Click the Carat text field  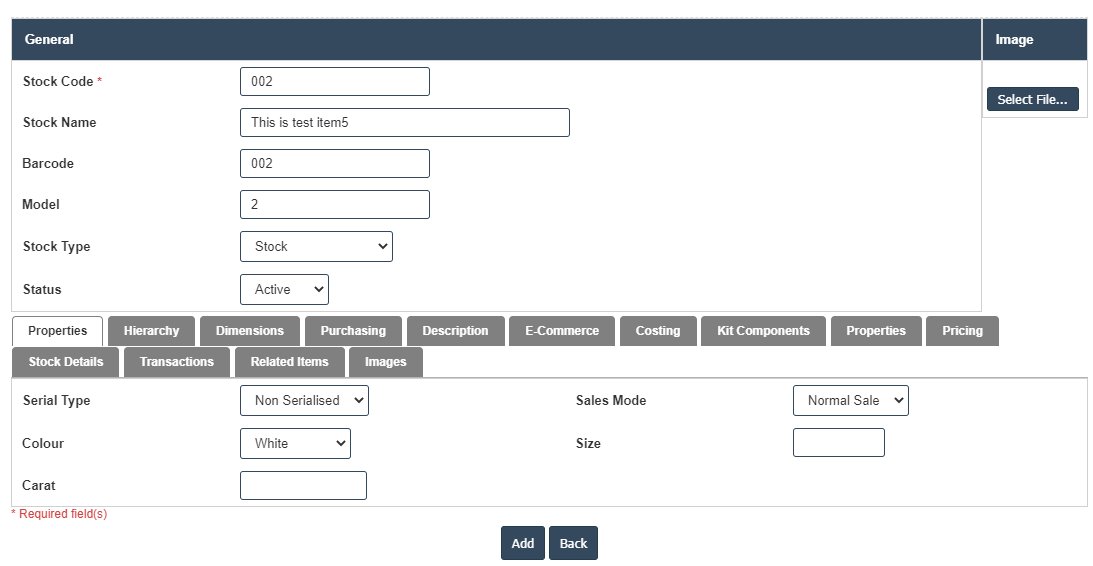click(303, 486)
